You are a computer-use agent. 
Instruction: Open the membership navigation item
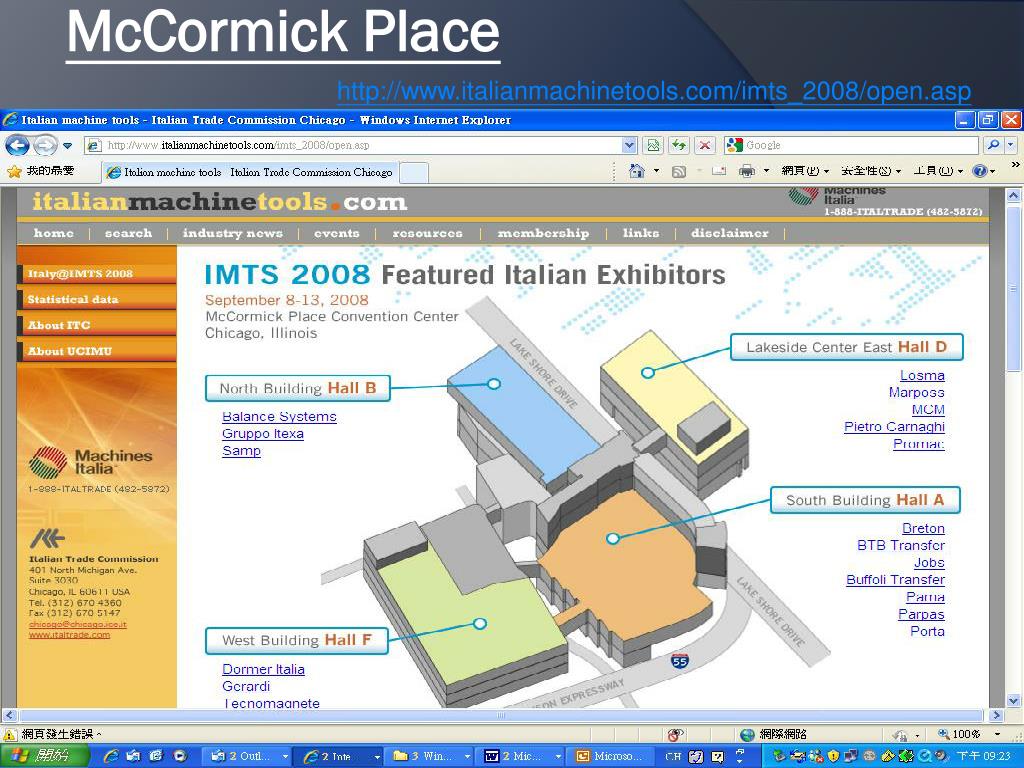click(x=543, y=233)
